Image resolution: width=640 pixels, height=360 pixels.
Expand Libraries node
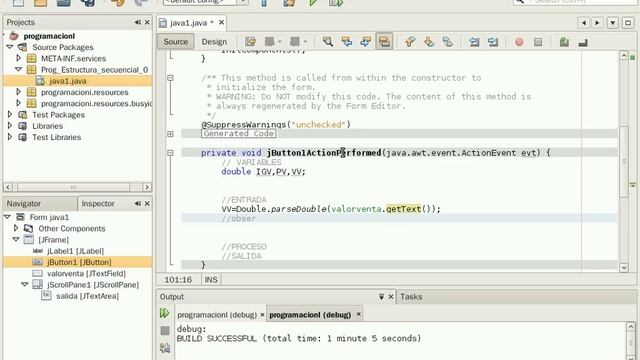[10, 126]
